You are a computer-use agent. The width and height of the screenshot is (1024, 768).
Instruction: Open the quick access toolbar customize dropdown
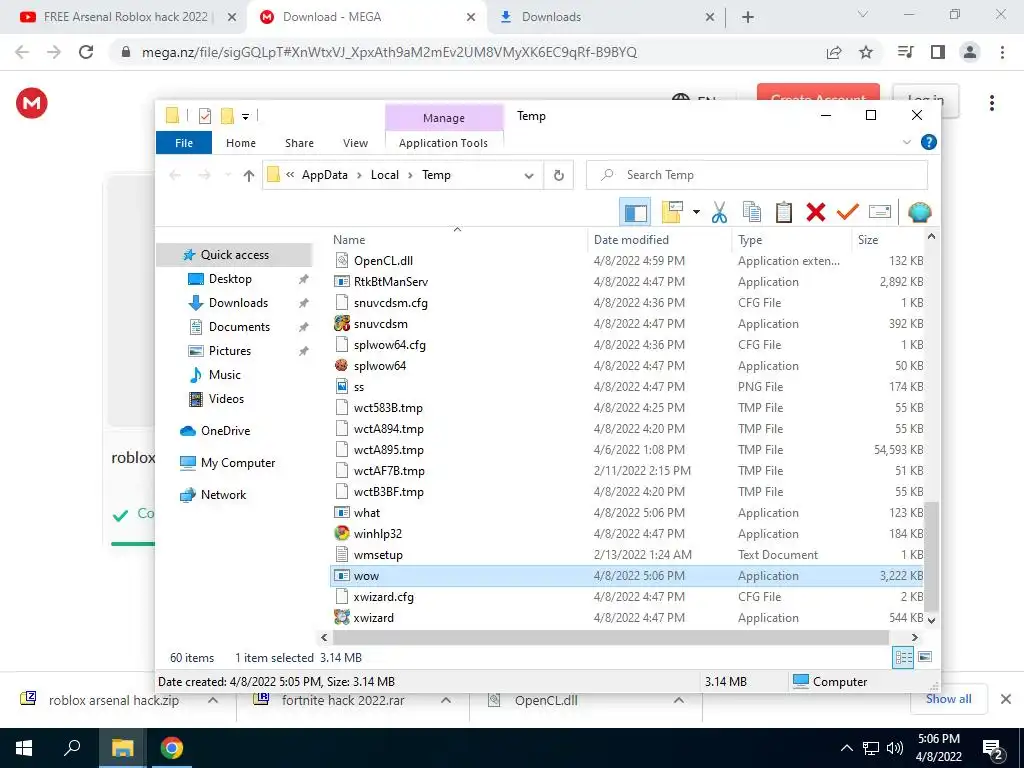(x=246, y=117)
